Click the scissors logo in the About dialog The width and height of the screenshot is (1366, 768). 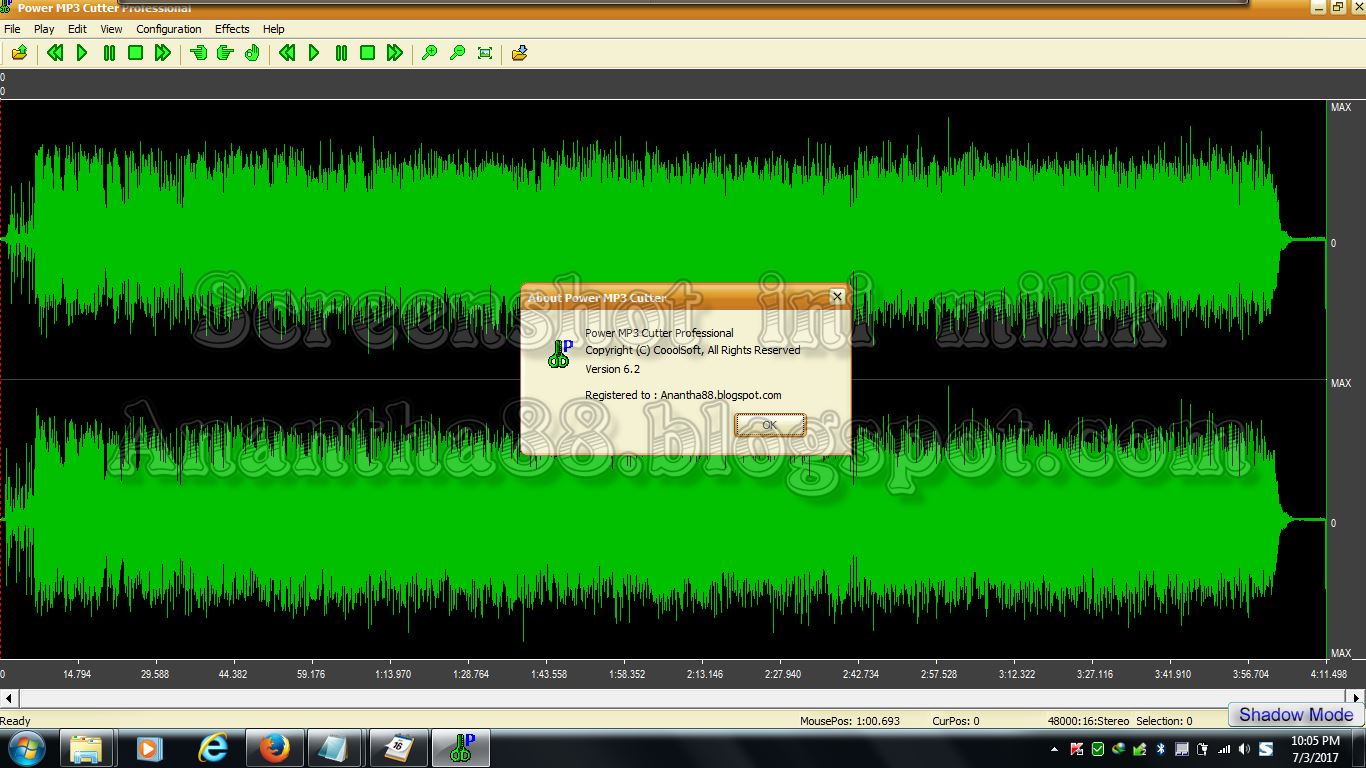point(560,353)
